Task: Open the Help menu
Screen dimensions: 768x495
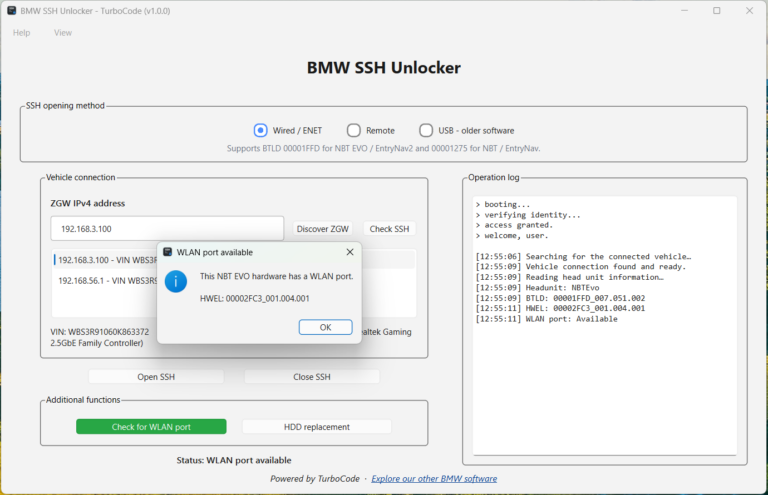Action: pyautogui.click(x=22, y=32)
